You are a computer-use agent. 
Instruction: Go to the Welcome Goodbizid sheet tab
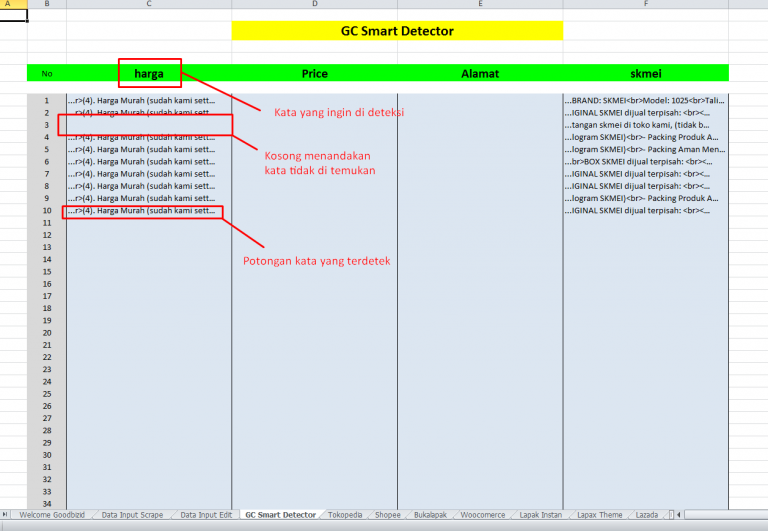(x=52, y=515)
